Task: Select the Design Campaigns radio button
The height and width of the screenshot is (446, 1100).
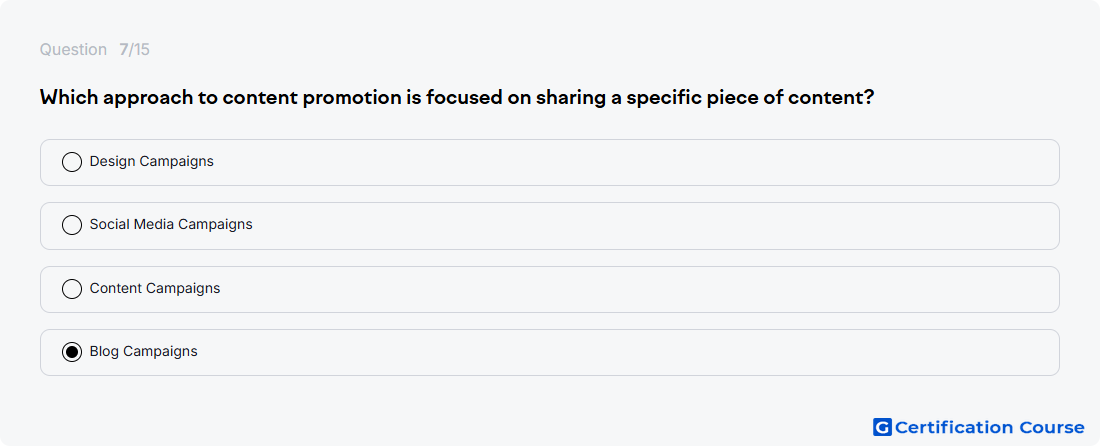Action: (x=72, y=162)
